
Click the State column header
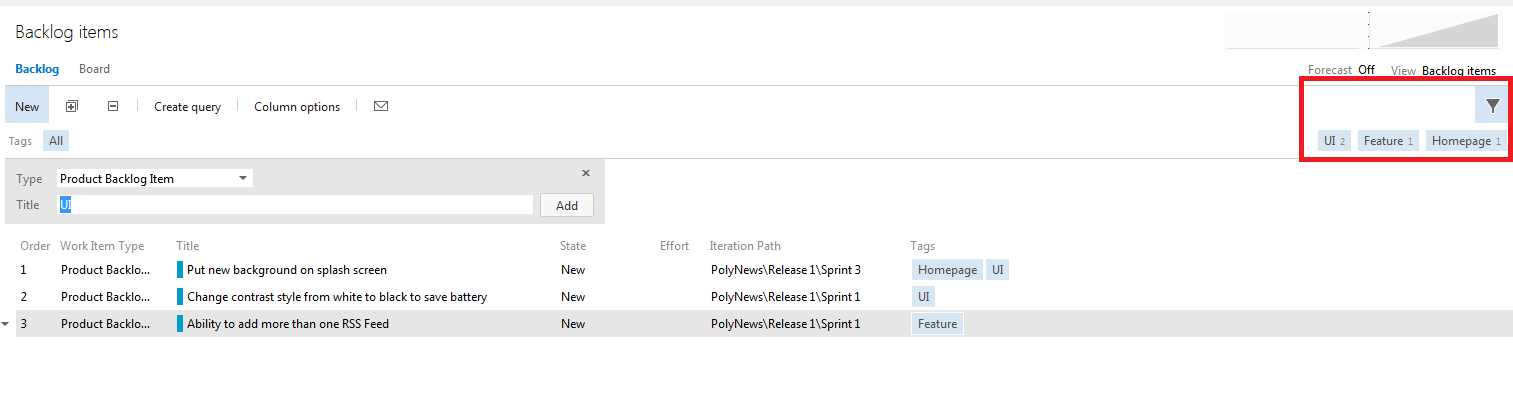(573, 246)
